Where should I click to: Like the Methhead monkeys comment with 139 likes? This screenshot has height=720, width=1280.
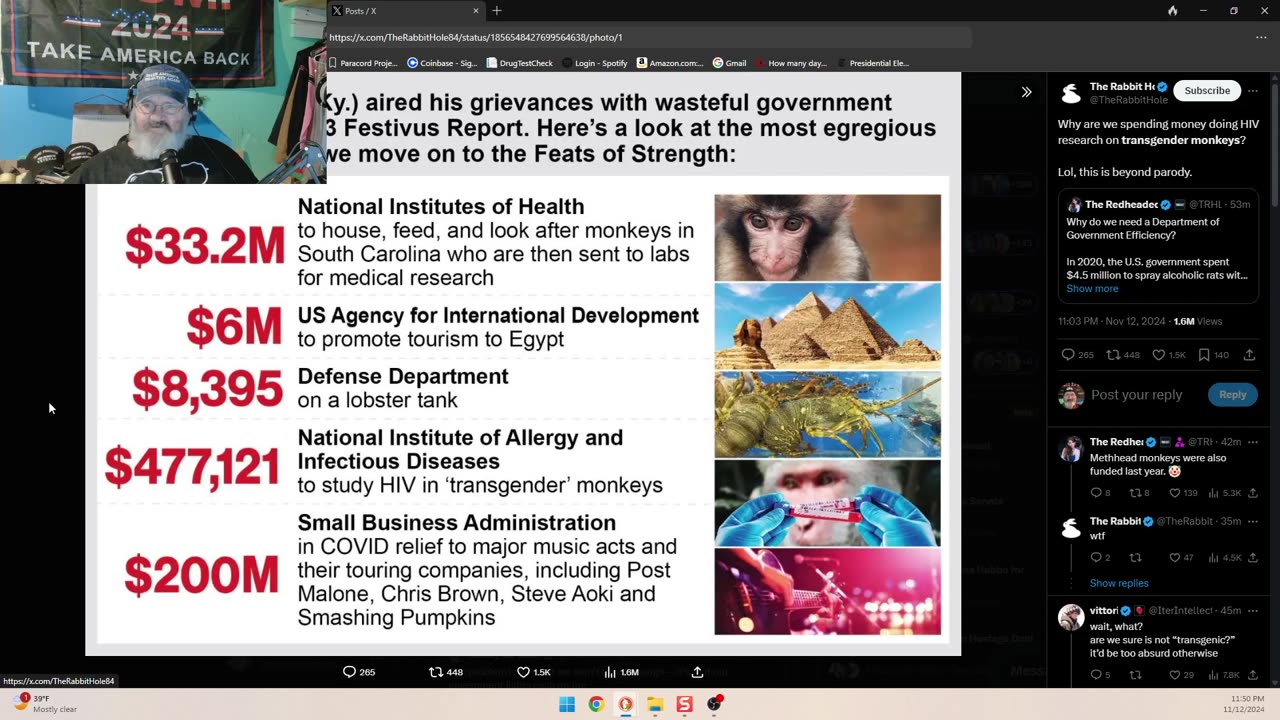pyautogui.click(x=1175, y=493)
